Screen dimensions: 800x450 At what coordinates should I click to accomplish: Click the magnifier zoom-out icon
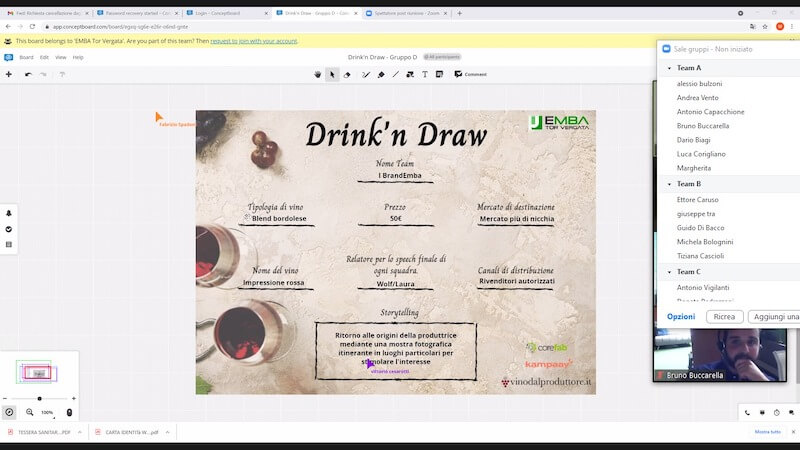30,412
